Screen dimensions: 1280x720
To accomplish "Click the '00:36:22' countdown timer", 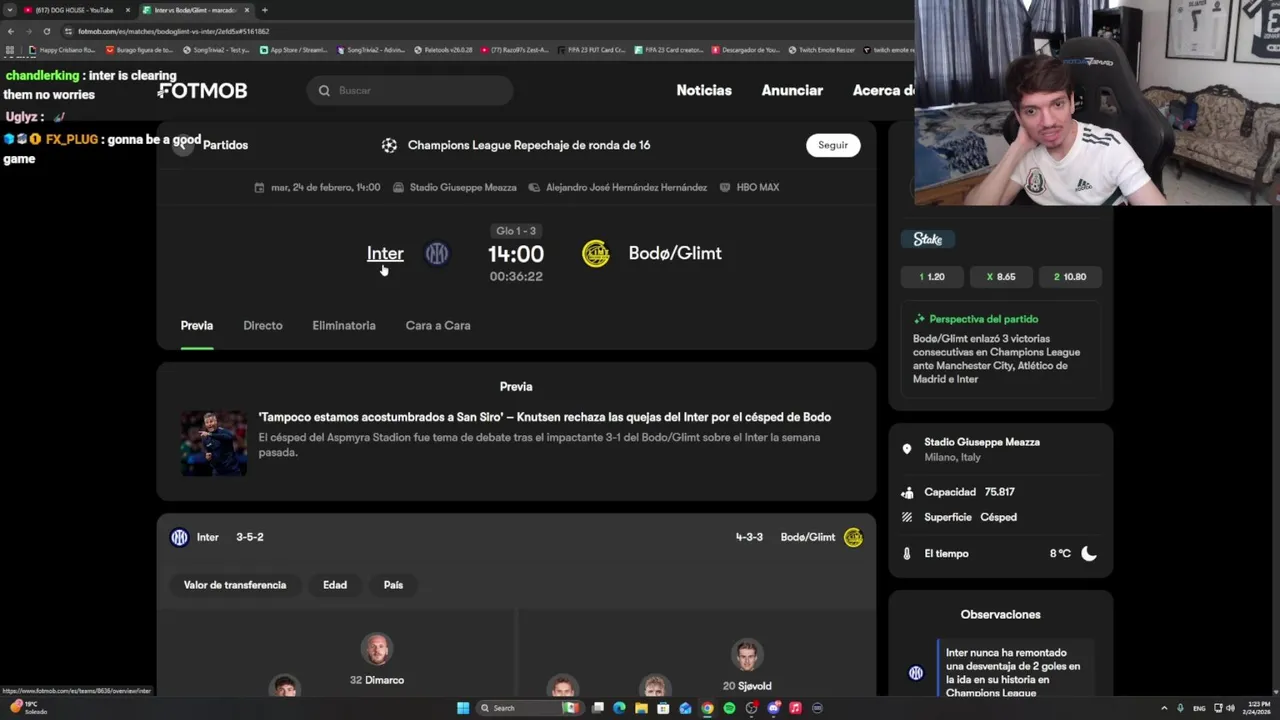I will click(x=516, y=277).
